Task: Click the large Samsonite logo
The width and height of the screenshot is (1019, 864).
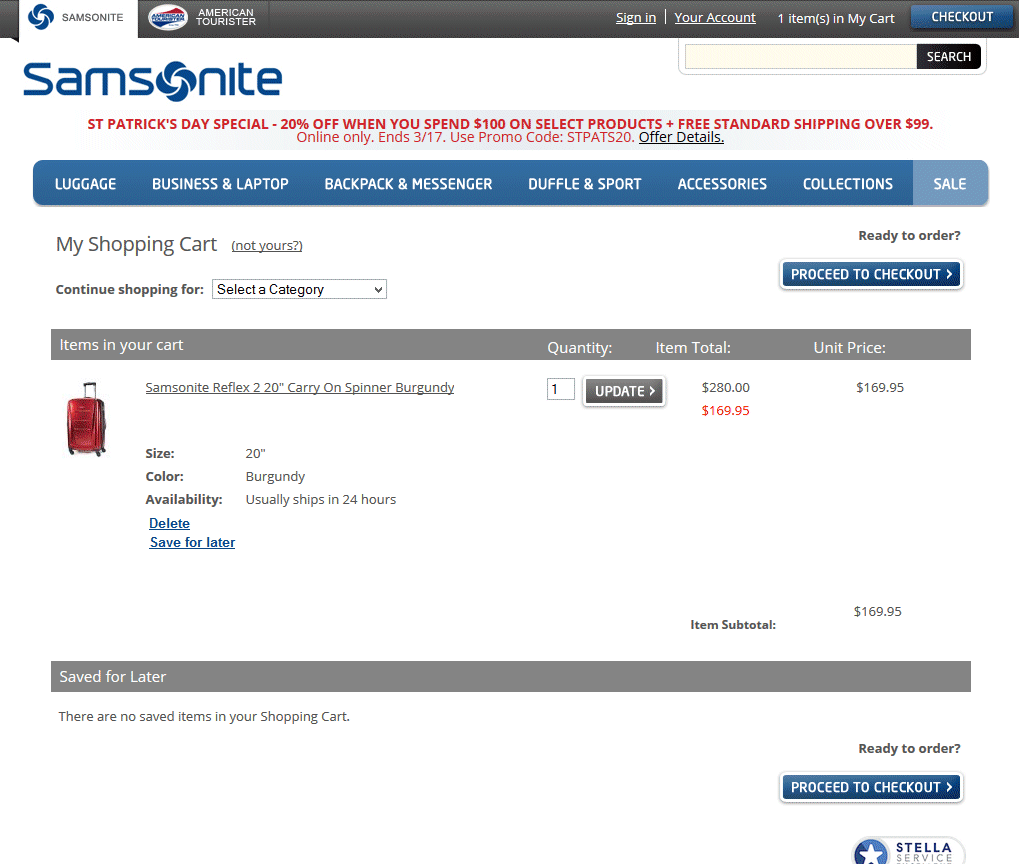Action: coord(152,80)
